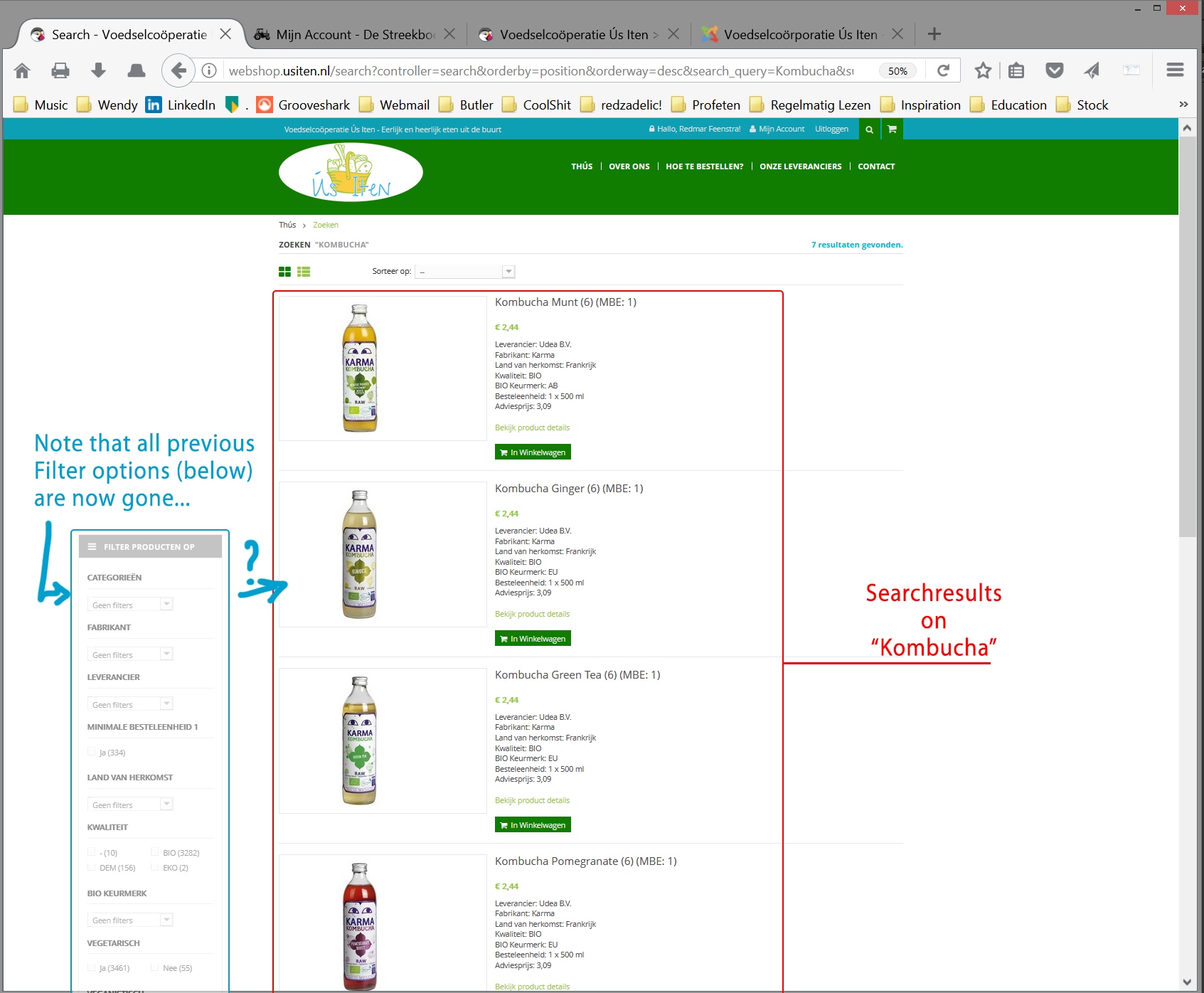Open the Mijn Account header link
The image size is (1204, 993).
coord(777,129)
